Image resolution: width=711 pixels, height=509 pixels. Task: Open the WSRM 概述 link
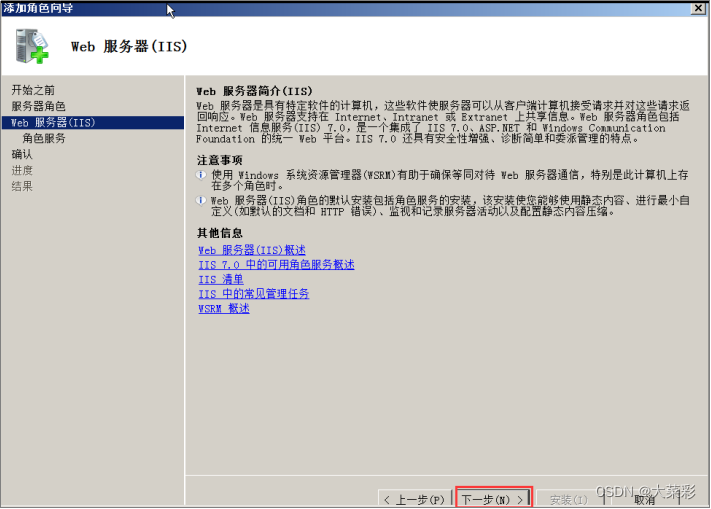(x=224, y=309)
